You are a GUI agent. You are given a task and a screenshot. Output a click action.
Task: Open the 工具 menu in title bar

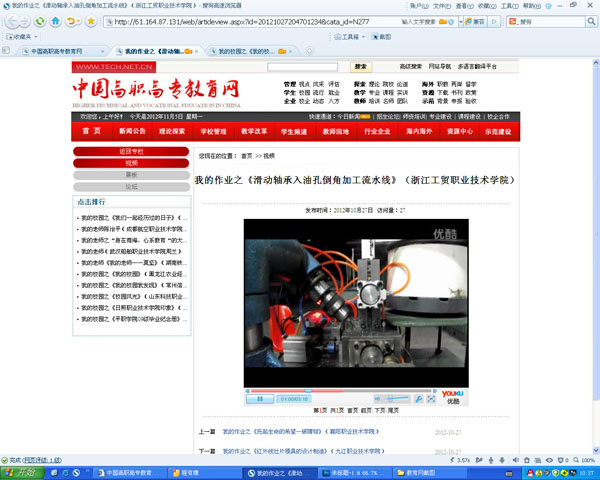pos(510,6)
